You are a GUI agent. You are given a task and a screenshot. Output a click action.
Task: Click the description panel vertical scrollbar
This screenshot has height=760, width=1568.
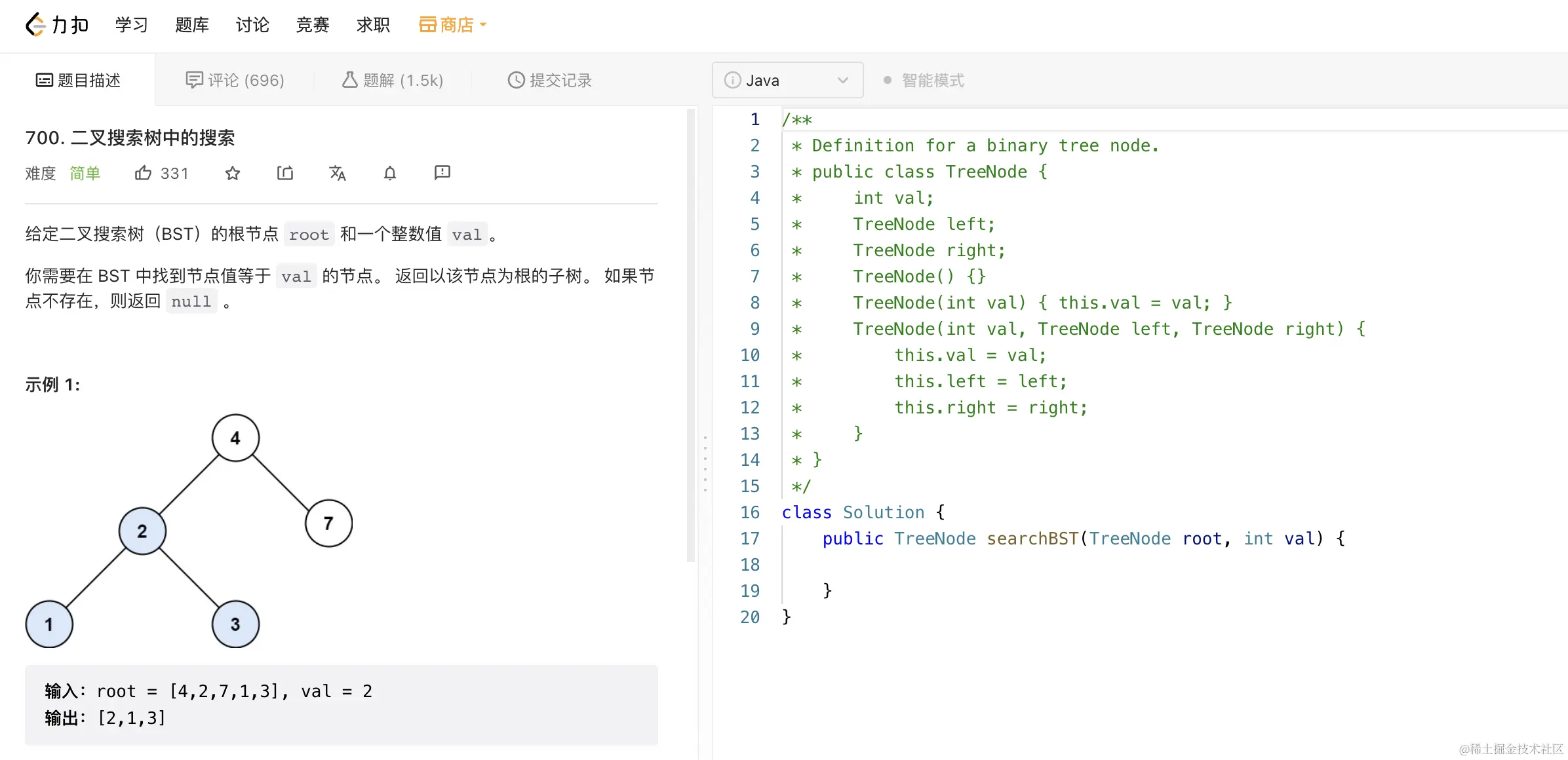coord(690,334)
